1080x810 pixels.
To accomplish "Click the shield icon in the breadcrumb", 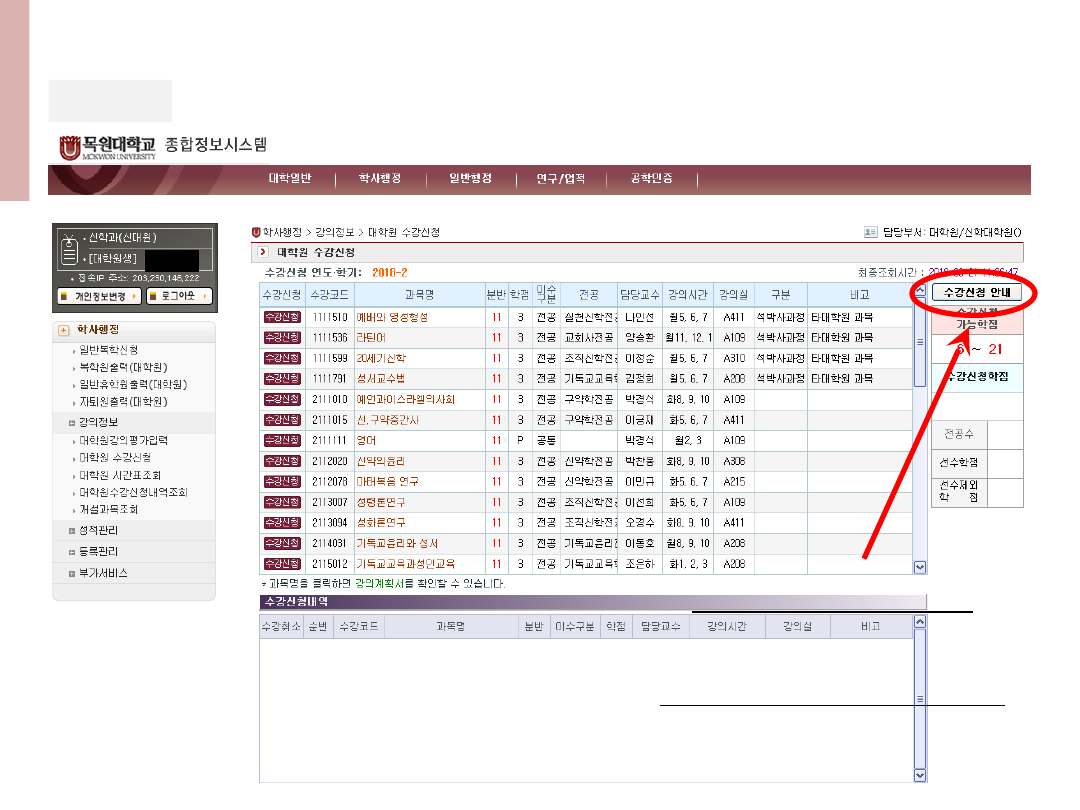I will 256,232.
